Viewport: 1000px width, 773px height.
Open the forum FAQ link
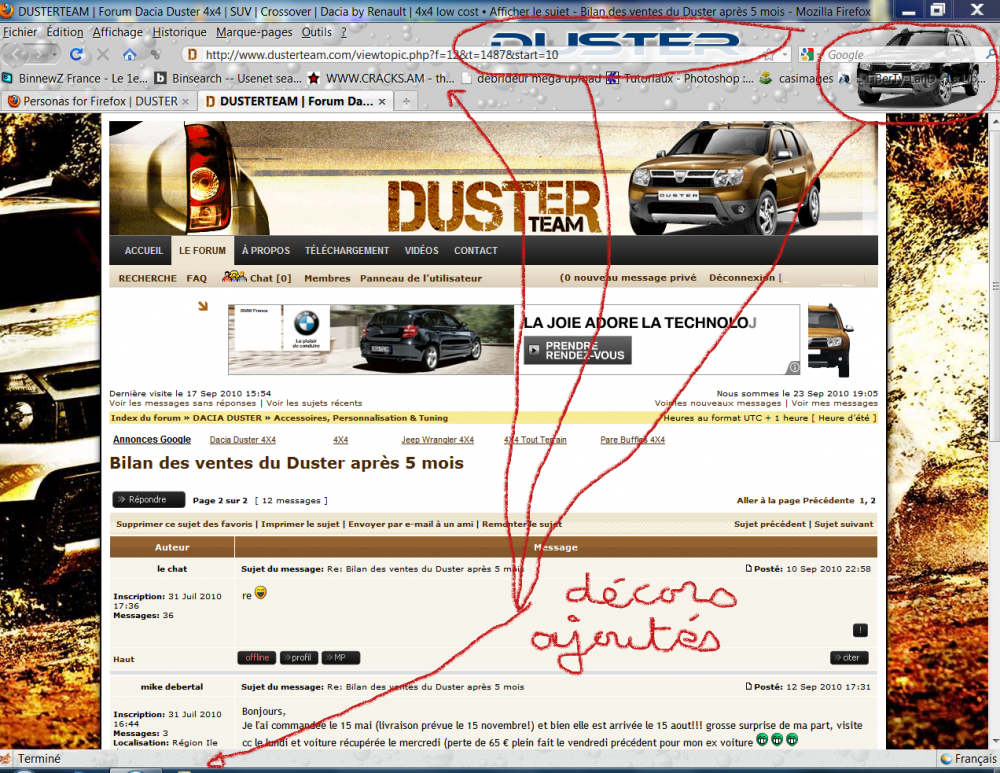[196, 278]
